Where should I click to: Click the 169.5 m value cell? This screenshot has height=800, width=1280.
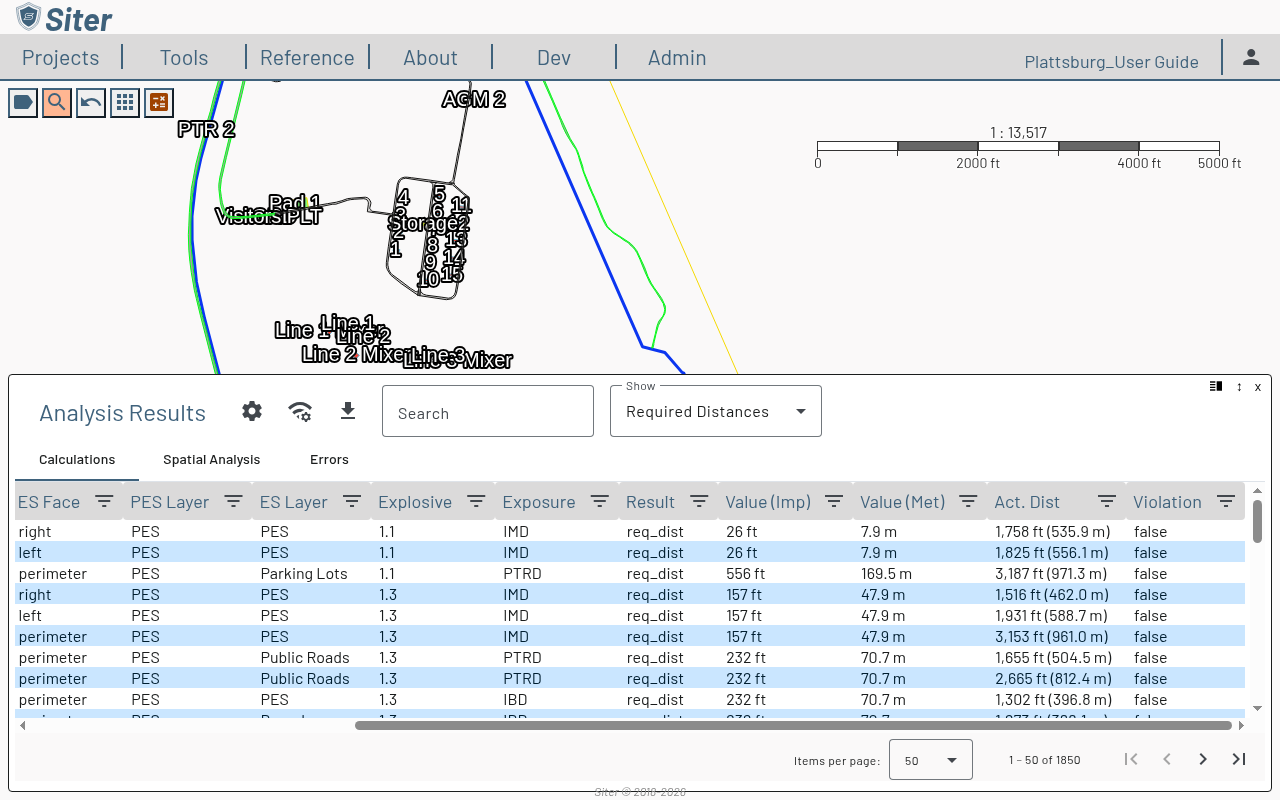[x=886, y=574]
